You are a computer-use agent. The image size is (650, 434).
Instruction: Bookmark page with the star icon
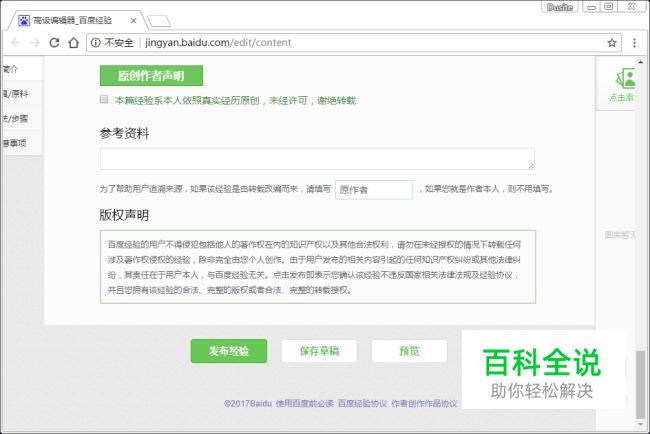pos(612,43)
